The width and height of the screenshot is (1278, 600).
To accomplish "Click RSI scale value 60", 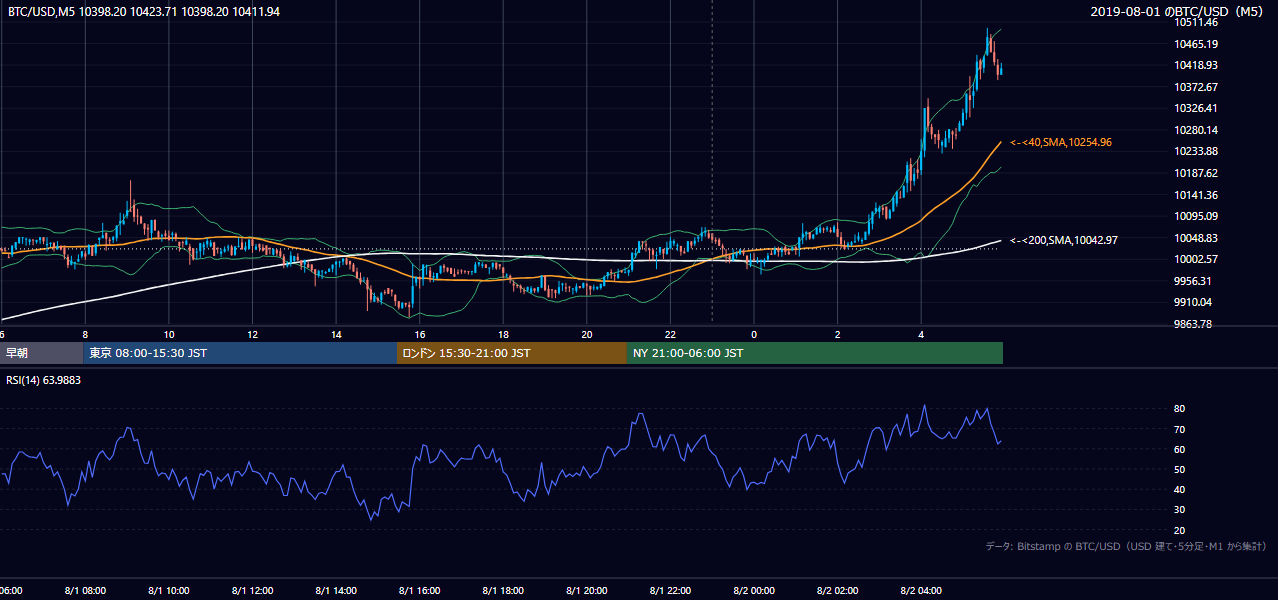I will pyautogui.click(x=1180, y=449).
